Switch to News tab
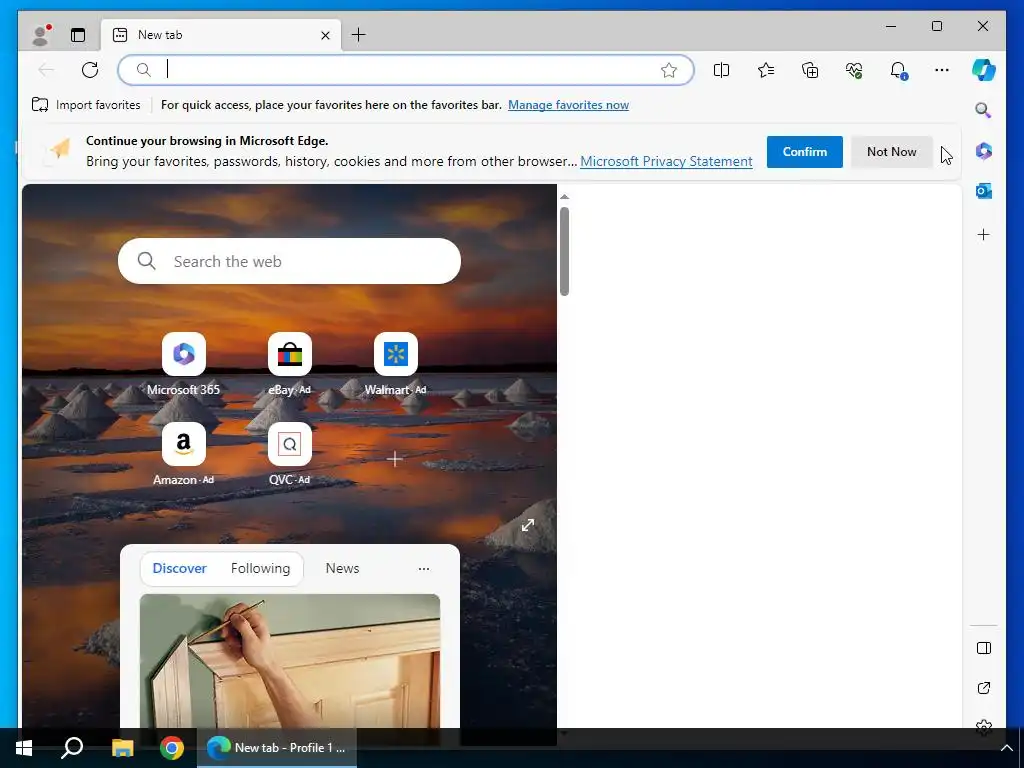 (342, 568)
